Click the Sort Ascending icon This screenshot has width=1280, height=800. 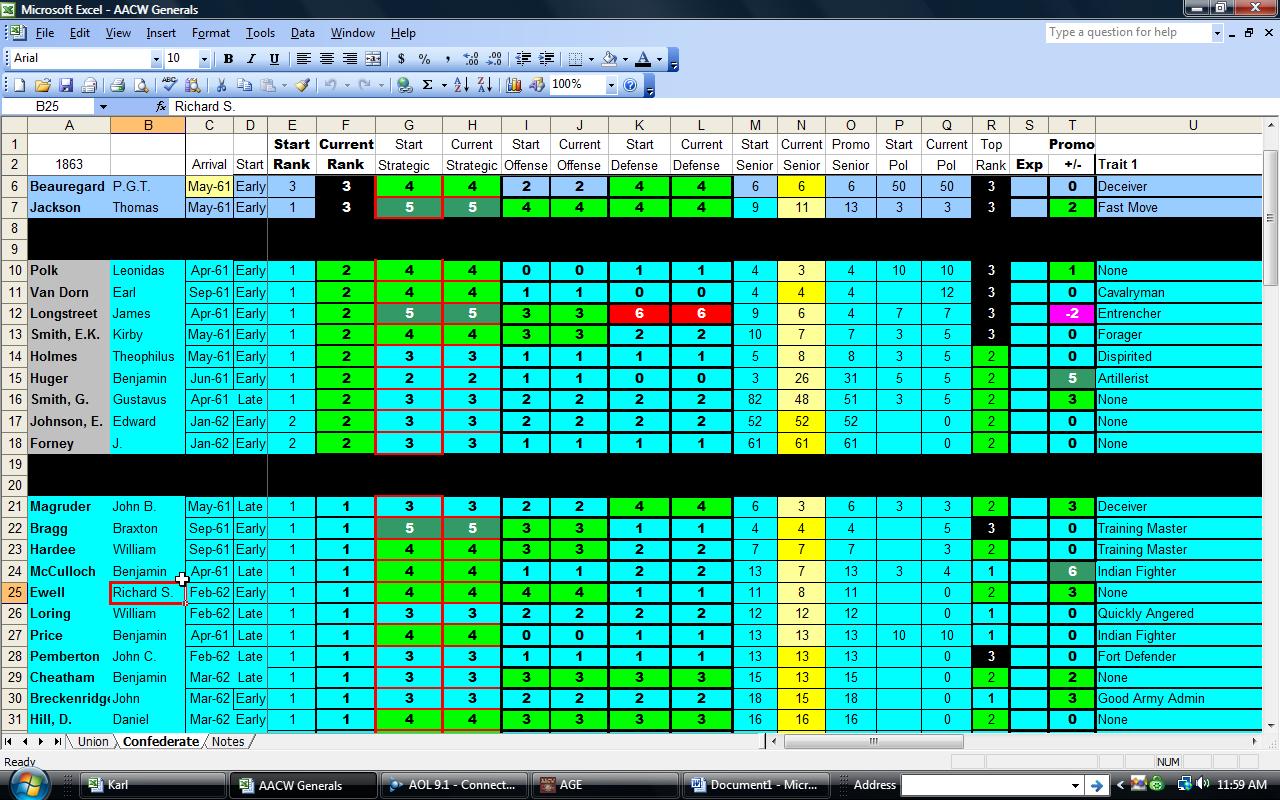click(461, 86)
